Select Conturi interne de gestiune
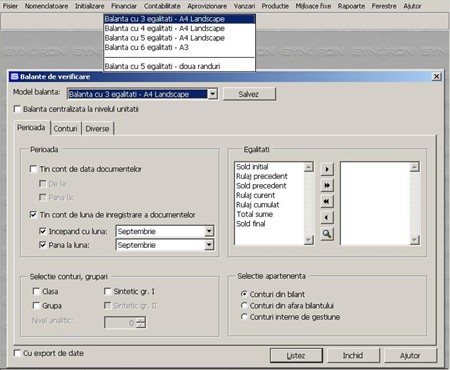 pos(244,317)
